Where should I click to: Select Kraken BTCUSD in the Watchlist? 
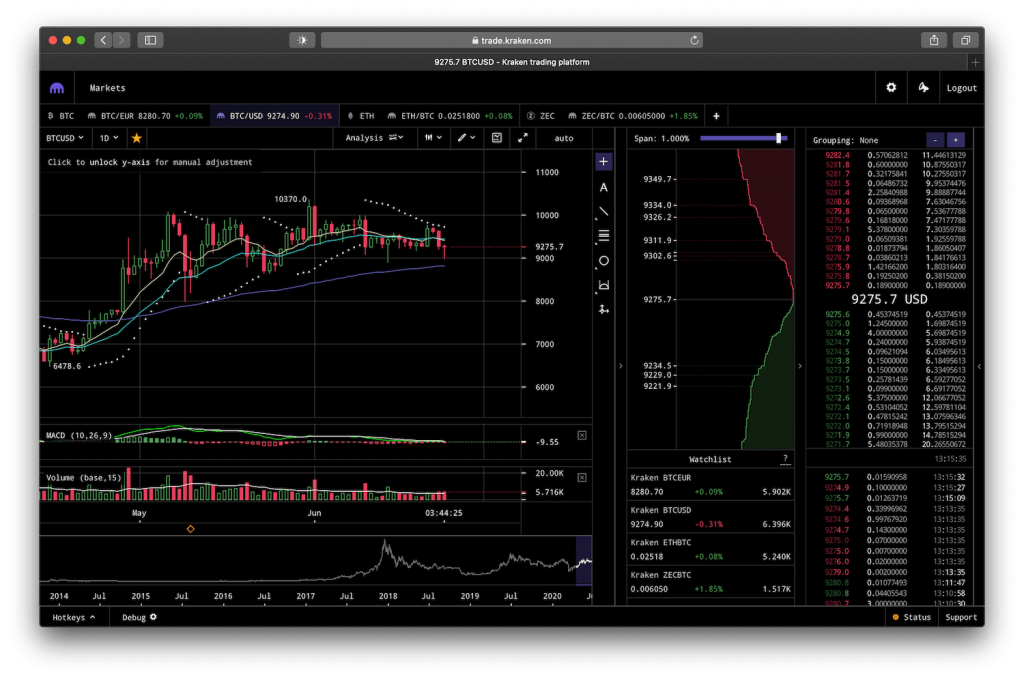click(711, 517)
